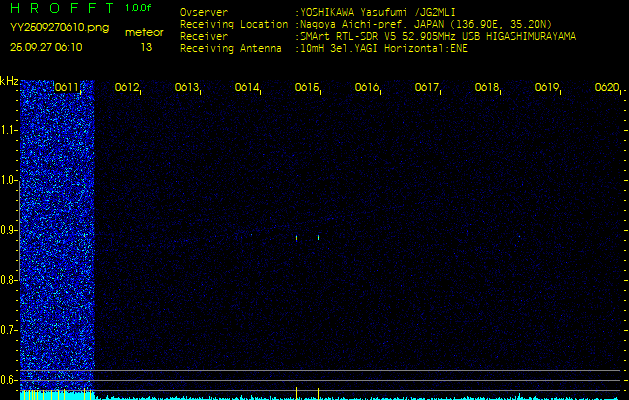This screenshot has height=400, width=629.
Task: Click the Ovserver label
Action: coord(204,12)
